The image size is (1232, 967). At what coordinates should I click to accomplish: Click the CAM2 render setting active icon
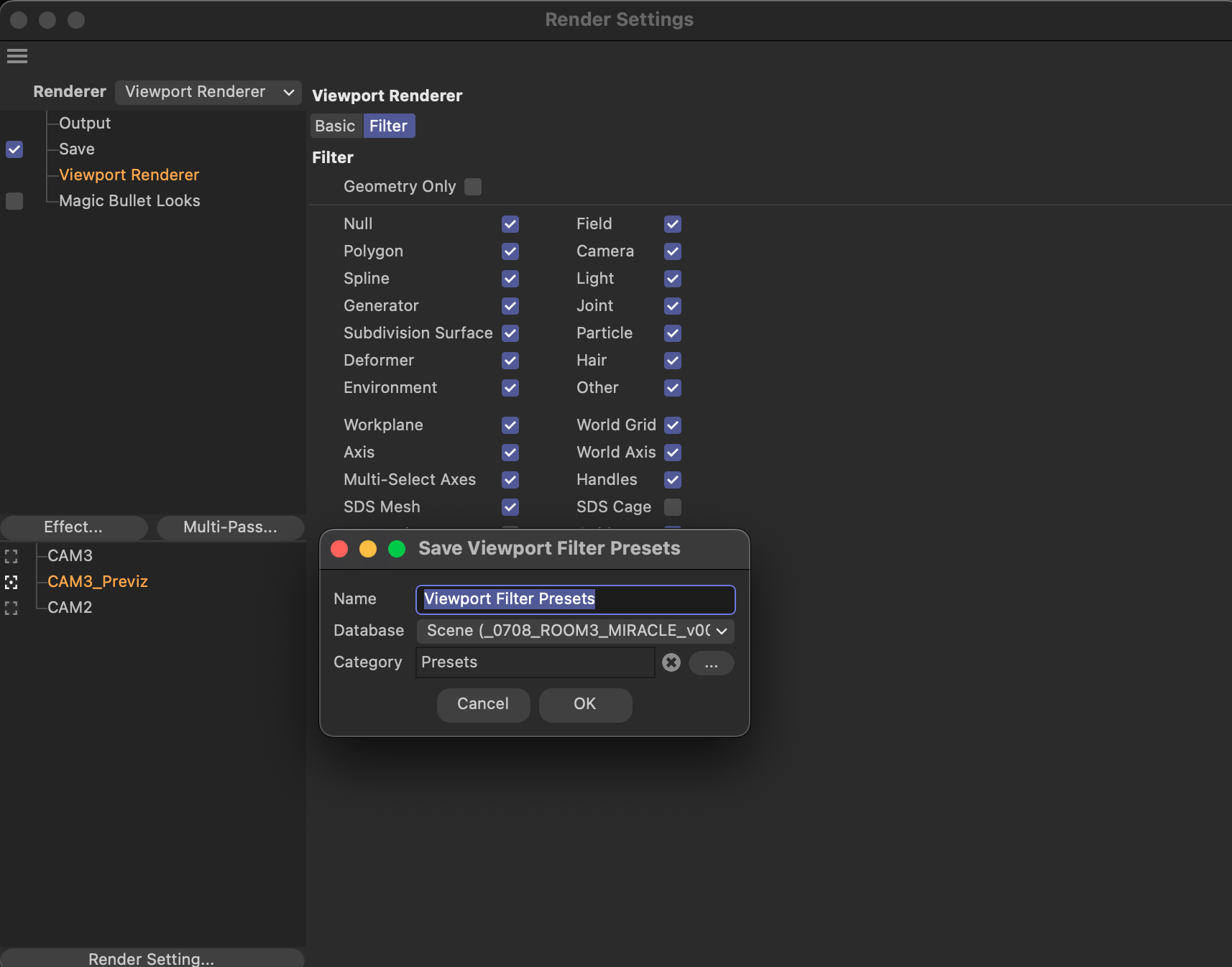click(x=11, y=608)
